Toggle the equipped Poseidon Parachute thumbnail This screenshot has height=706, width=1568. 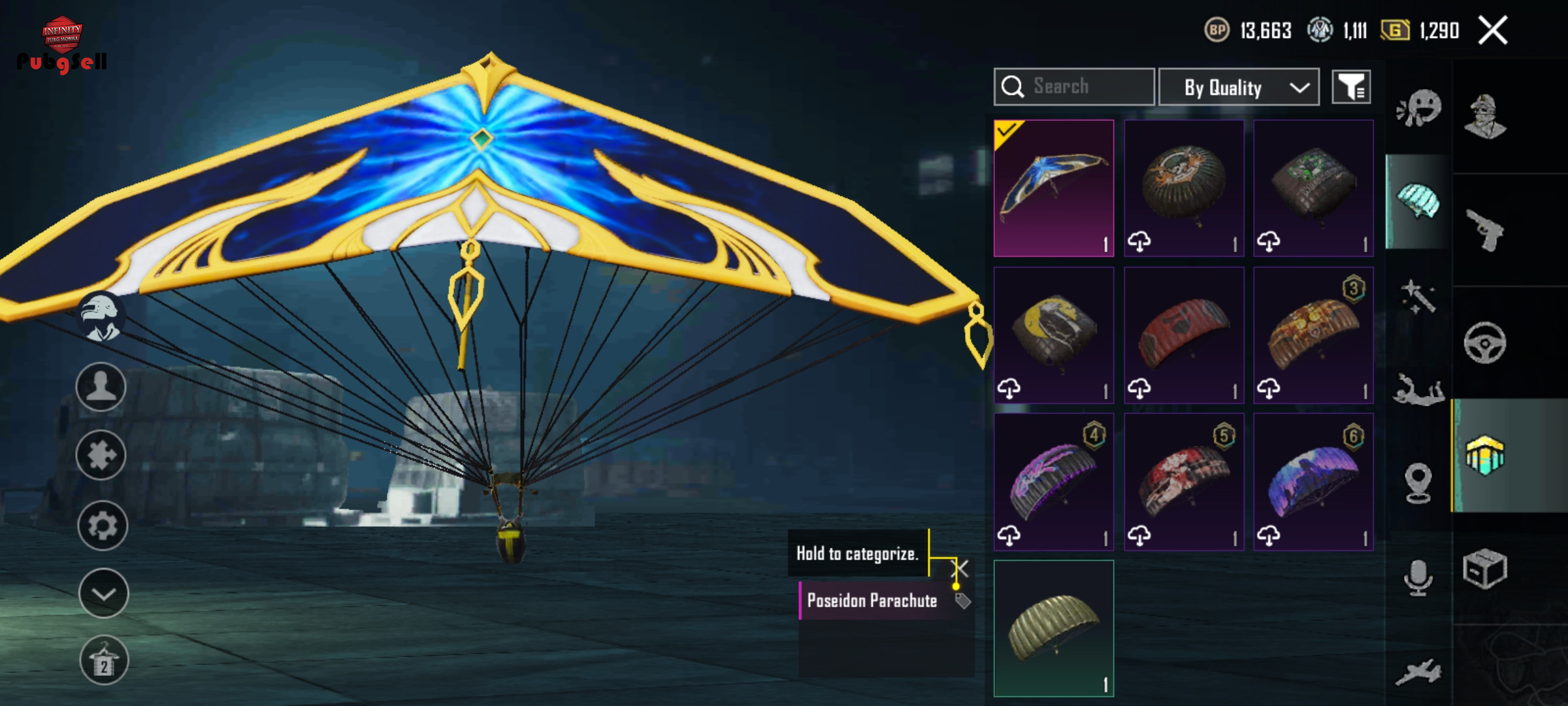(1054, 188)
